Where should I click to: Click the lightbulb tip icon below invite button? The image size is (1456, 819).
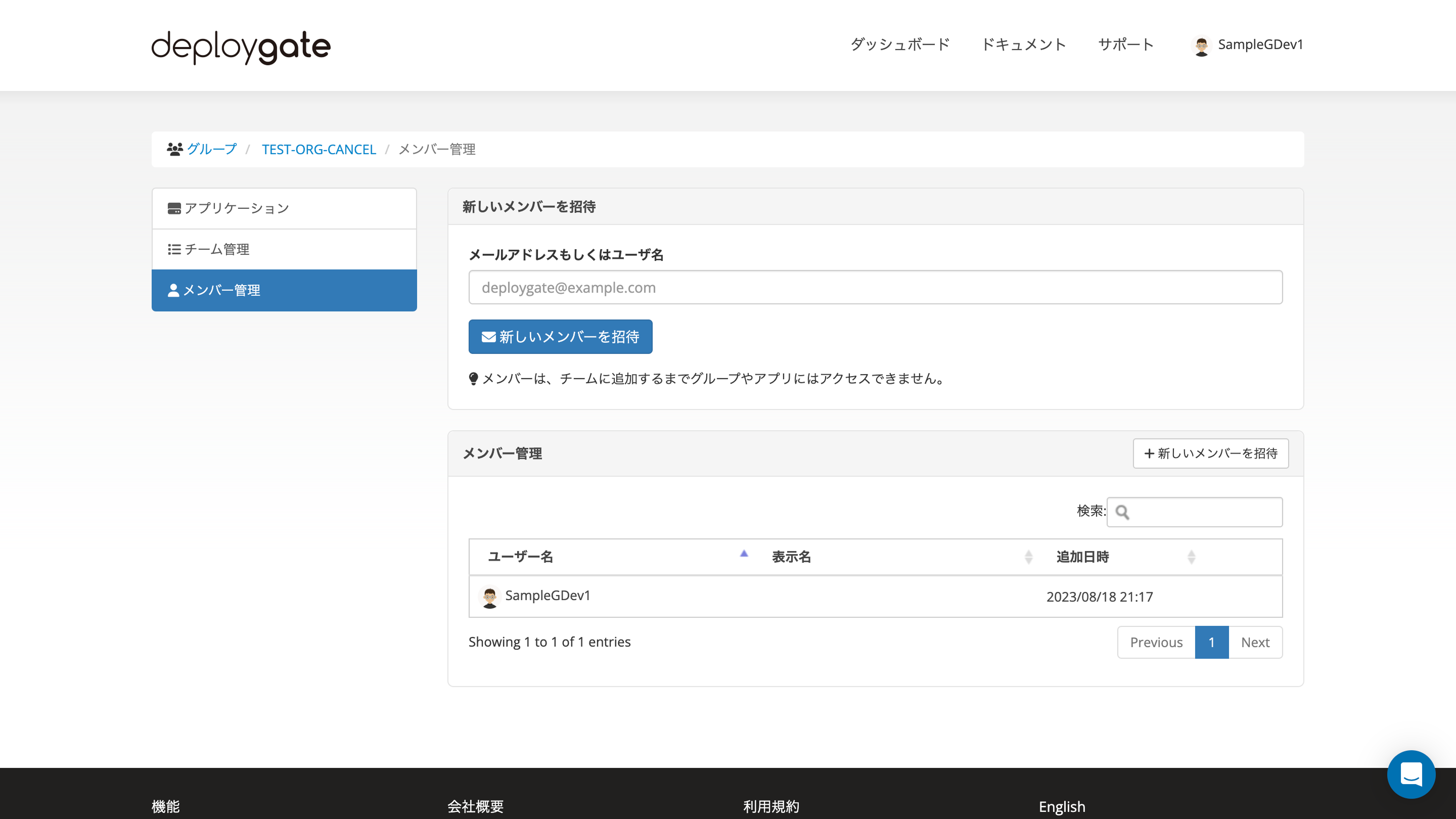tap(474, 379)
